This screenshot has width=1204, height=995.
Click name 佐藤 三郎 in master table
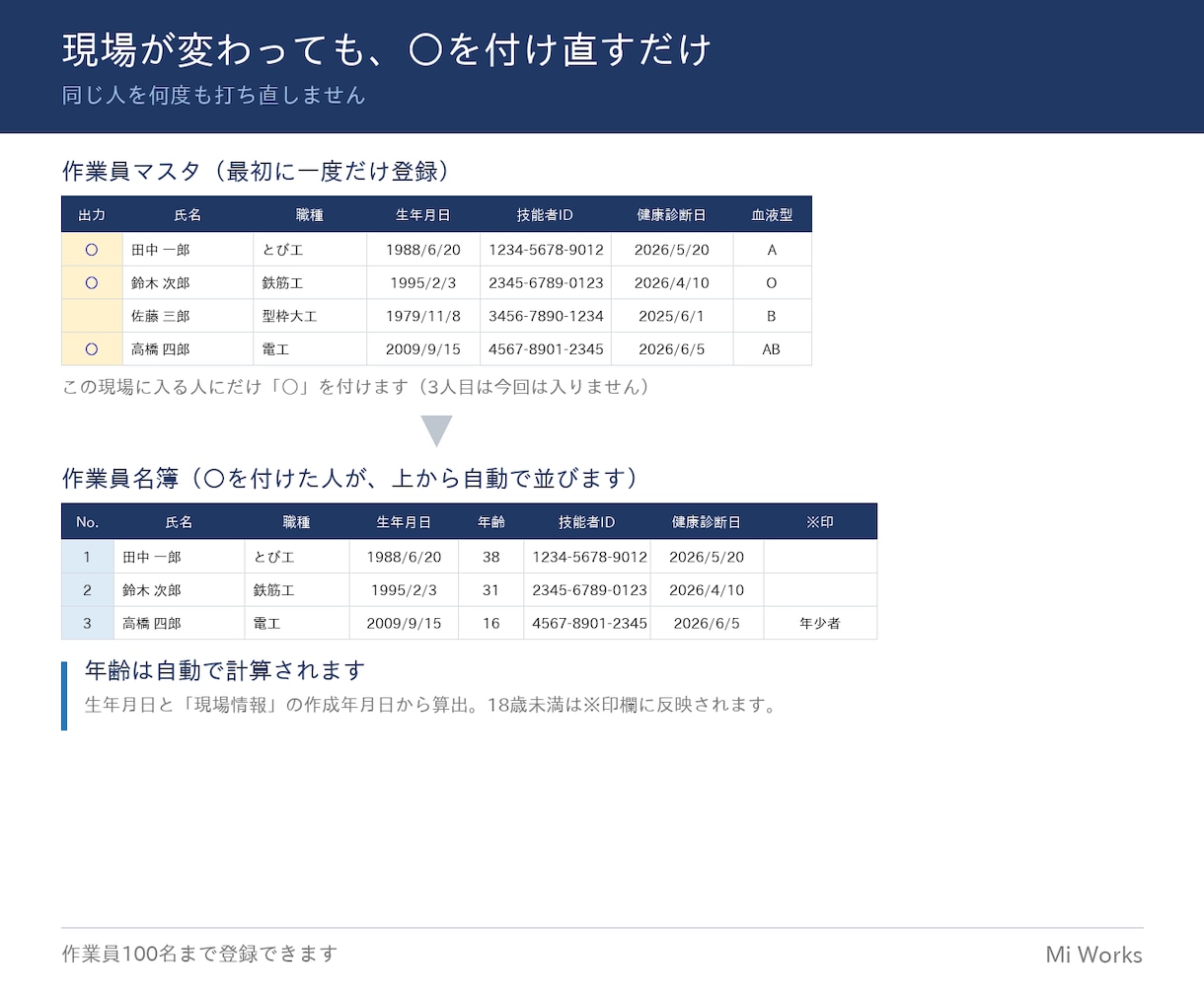click(x=160, y=316)
